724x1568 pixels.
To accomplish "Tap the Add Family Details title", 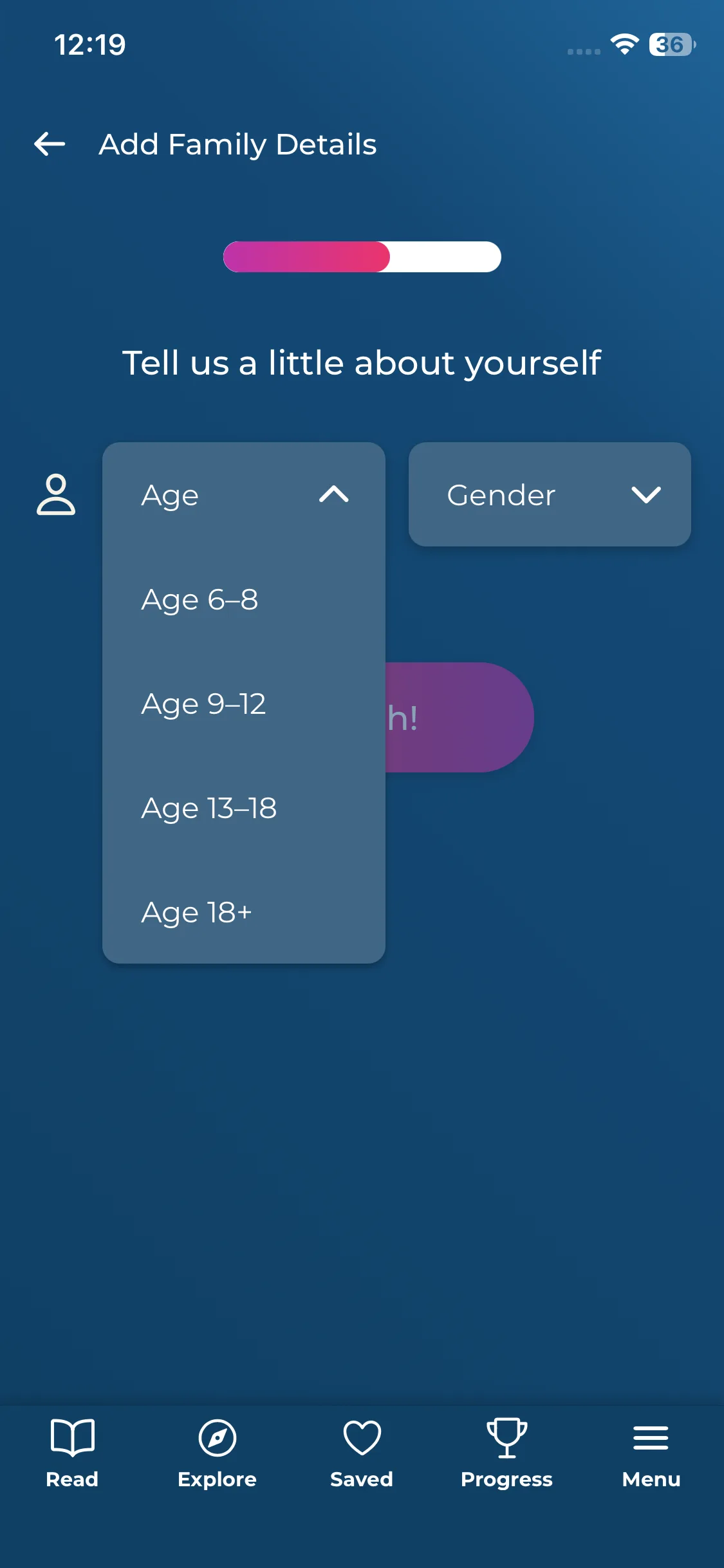I will tap(237, 144).
